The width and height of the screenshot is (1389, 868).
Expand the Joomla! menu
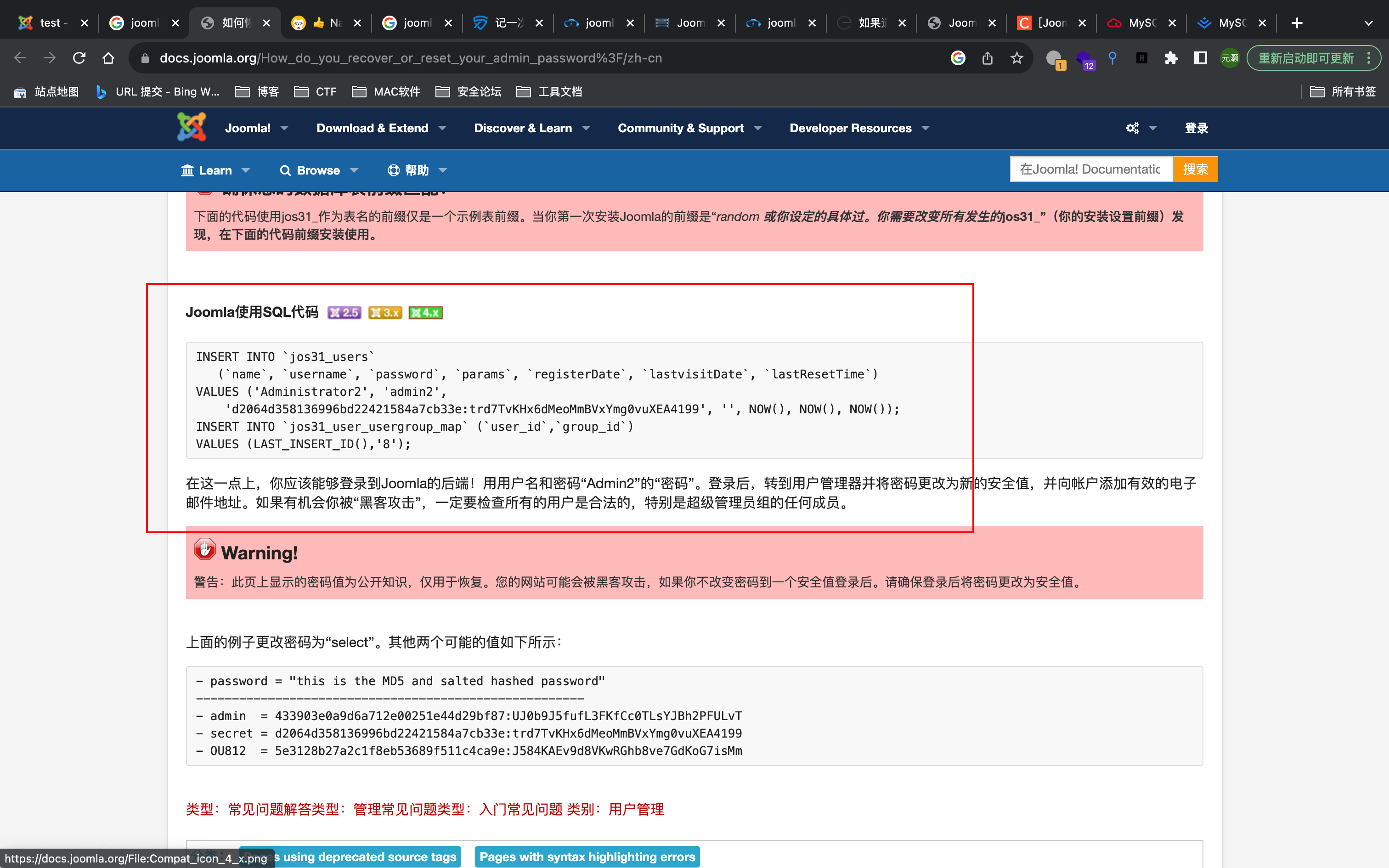(x=257, y=128)
